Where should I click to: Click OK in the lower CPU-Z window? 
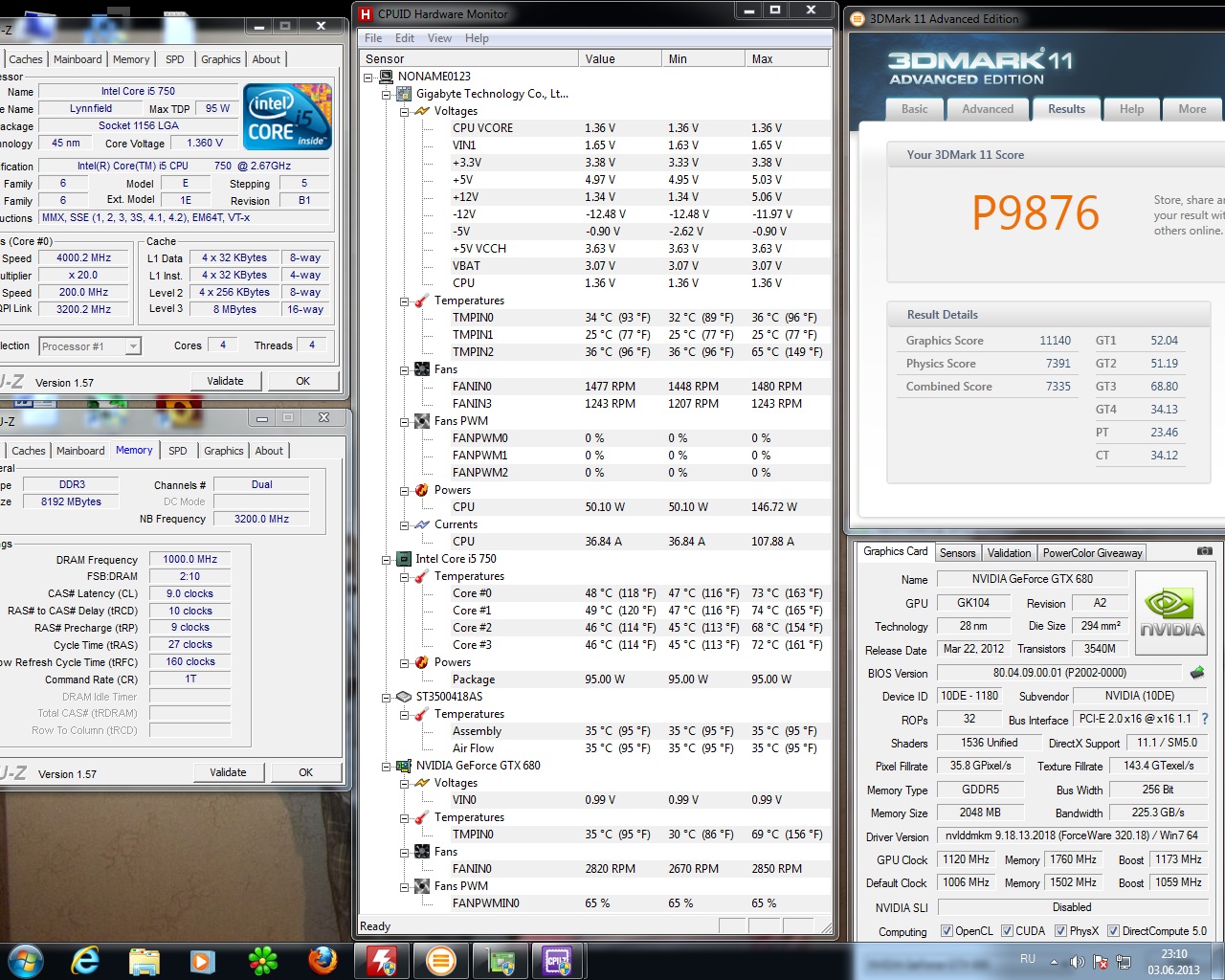(x=305, y=772)
